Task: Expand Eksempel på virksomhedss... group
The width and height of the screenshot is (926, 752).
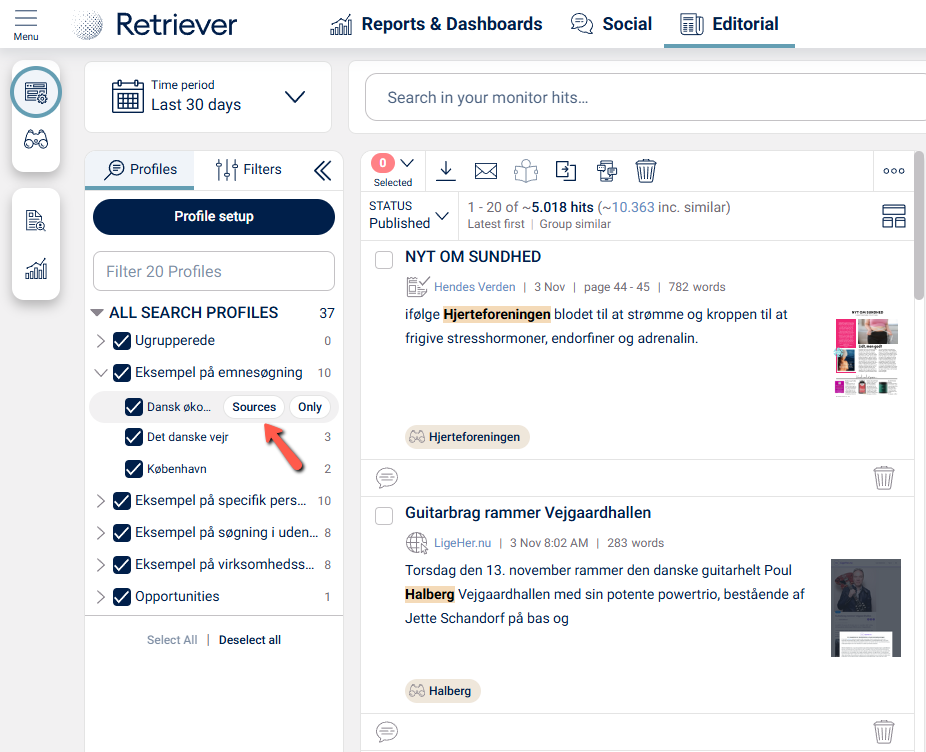Action: tap(100, 565)
